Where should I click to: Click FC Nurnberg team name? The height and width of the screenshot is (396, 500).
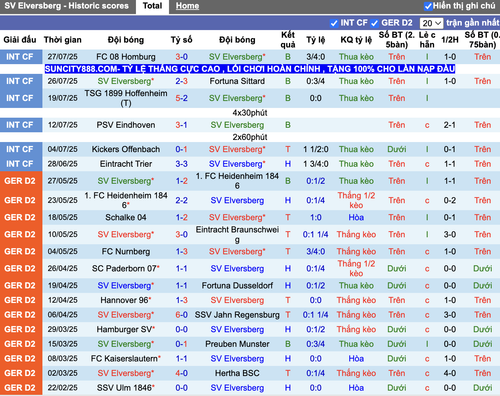coord(126,251)
